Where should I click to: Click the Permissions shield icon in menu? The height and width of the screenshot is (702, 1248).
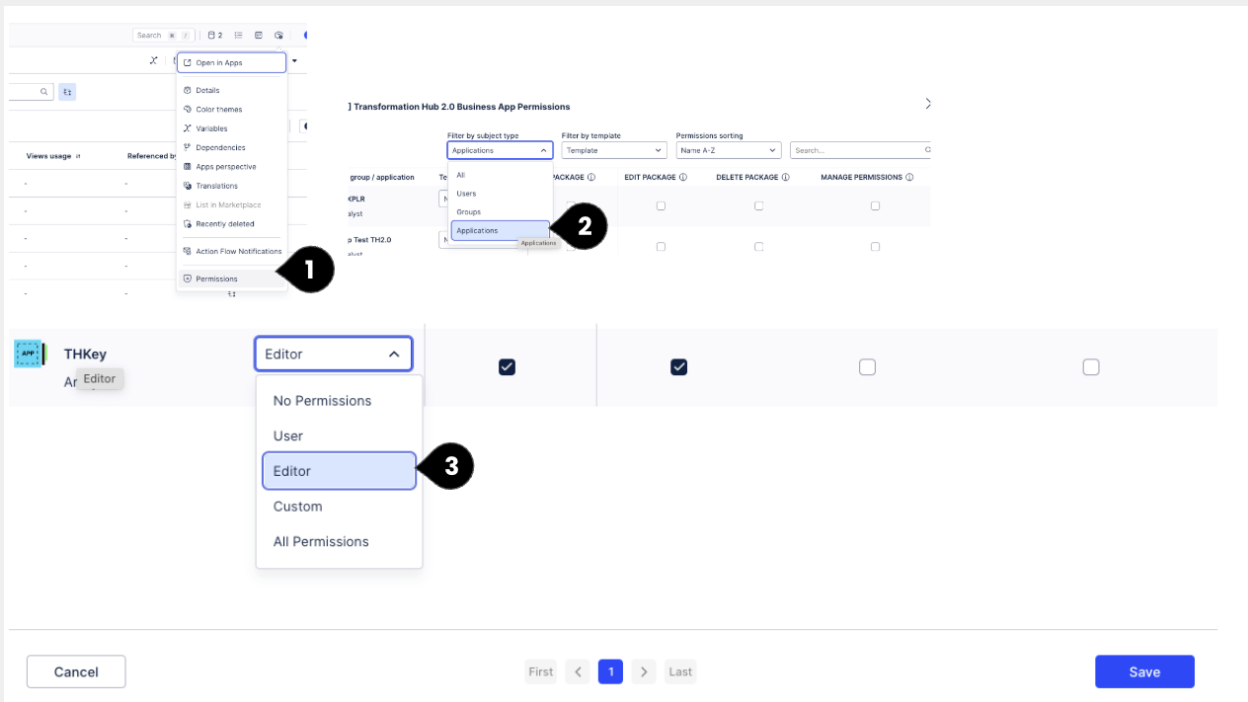187,279
